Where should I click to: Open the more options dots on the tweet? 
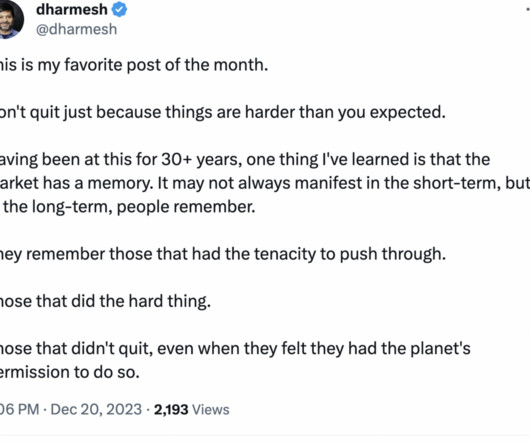click(528, 10)
